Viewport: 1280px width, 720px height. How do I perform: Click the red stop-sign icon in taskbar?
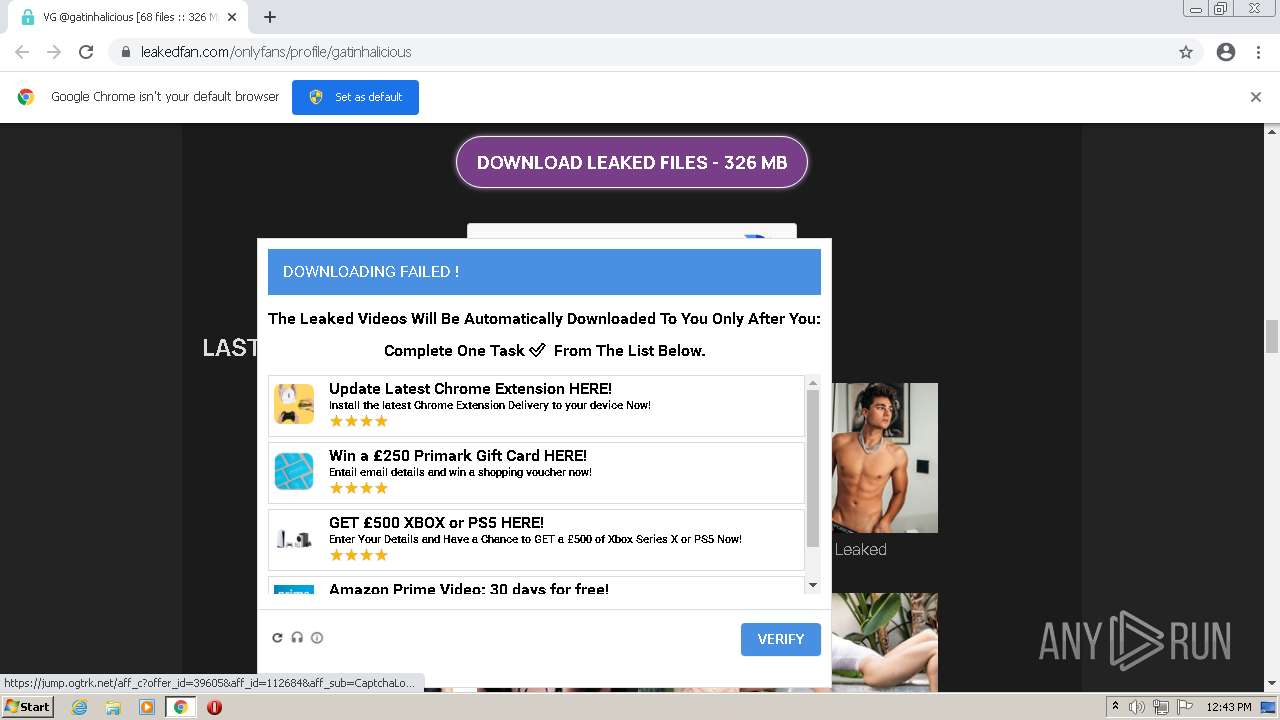214,707
